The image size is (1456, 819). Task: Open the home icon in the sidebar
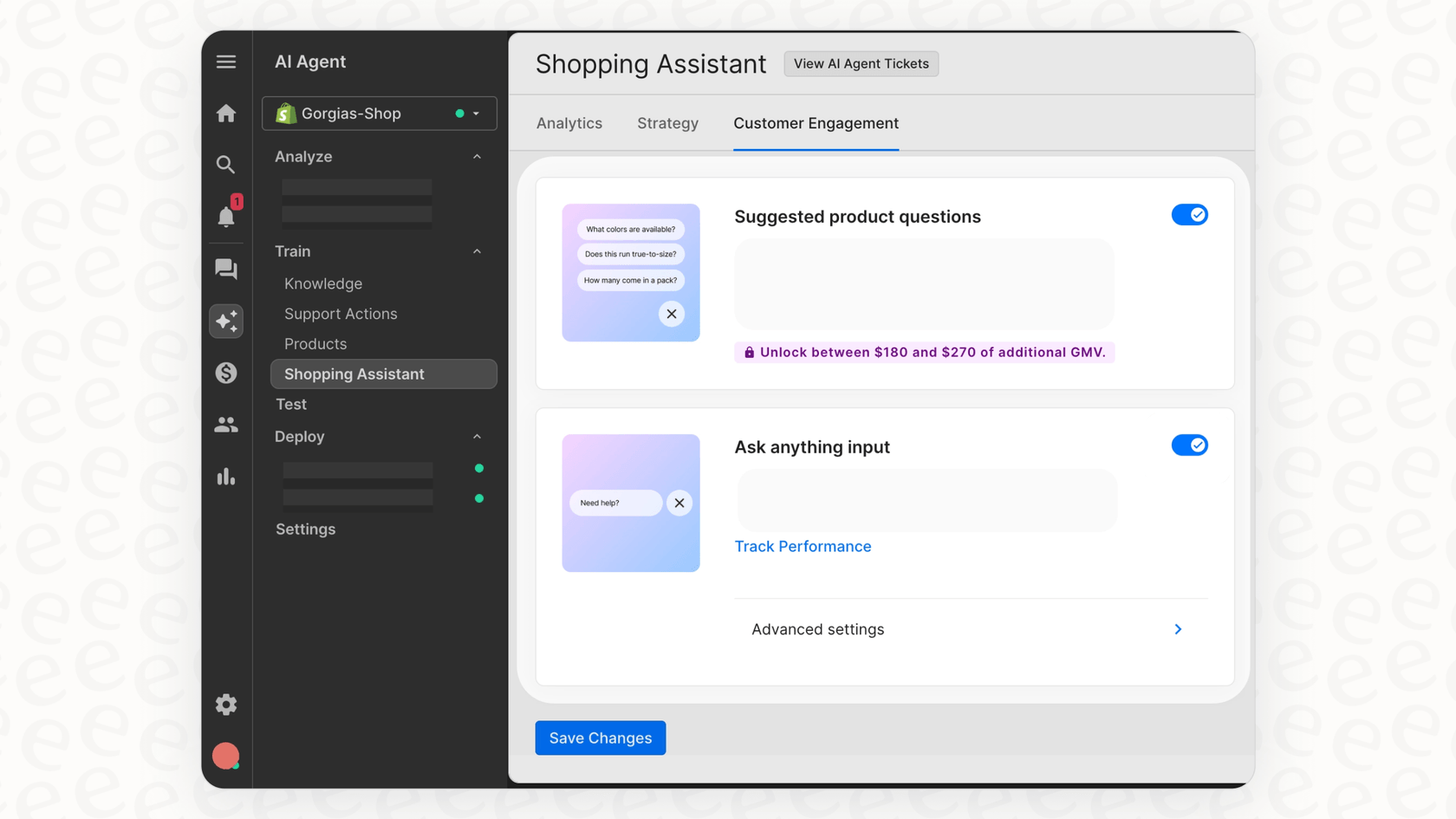click(x=226, y=113)
